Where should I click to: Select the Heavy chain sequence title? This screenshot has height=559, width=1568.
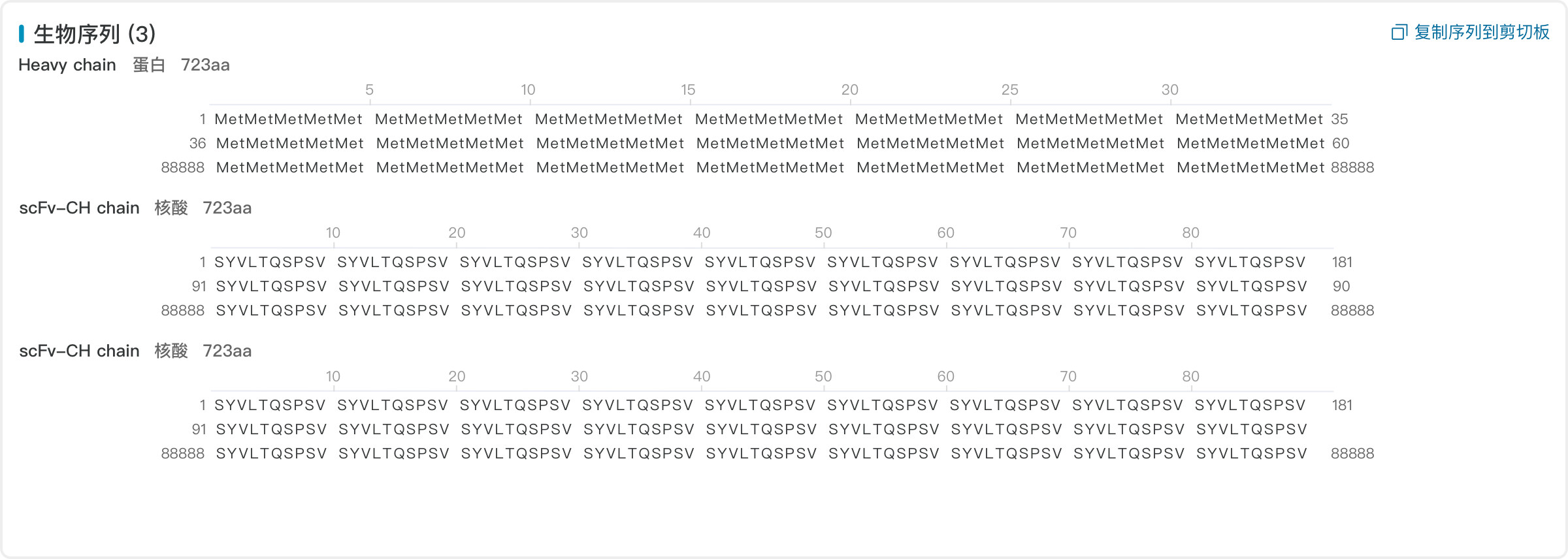coord(67,65)
